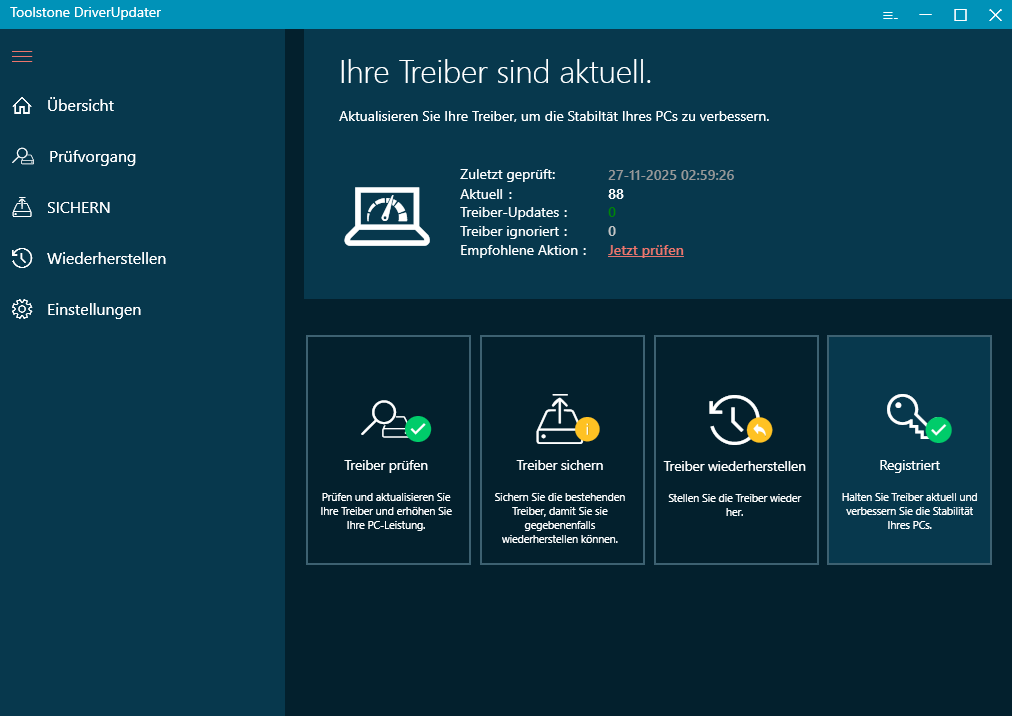1012x716 pixels.
Task: Open the title bar menu button
Action: [889, 15]
